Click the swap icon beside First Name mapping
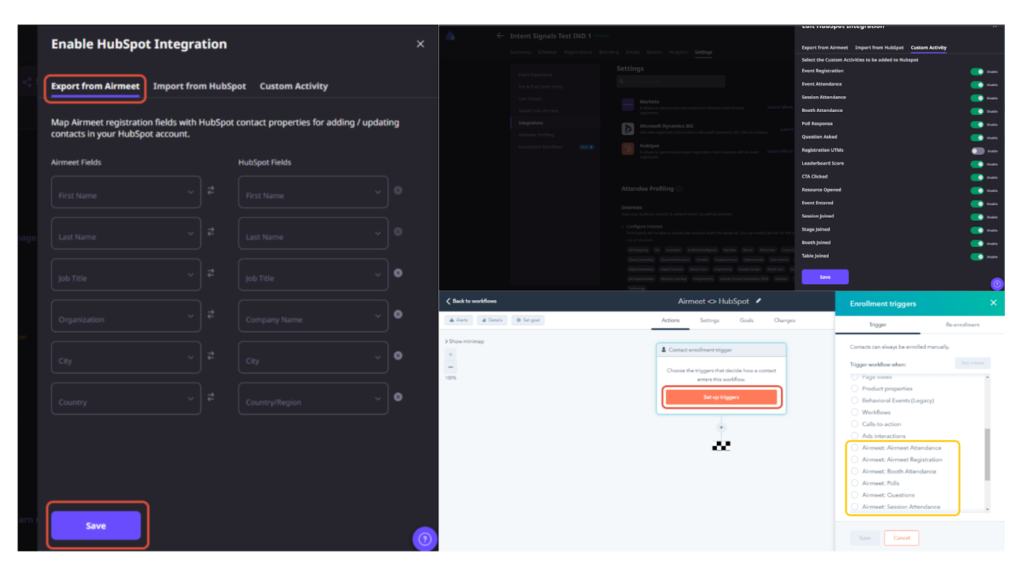 click(212, 192)
